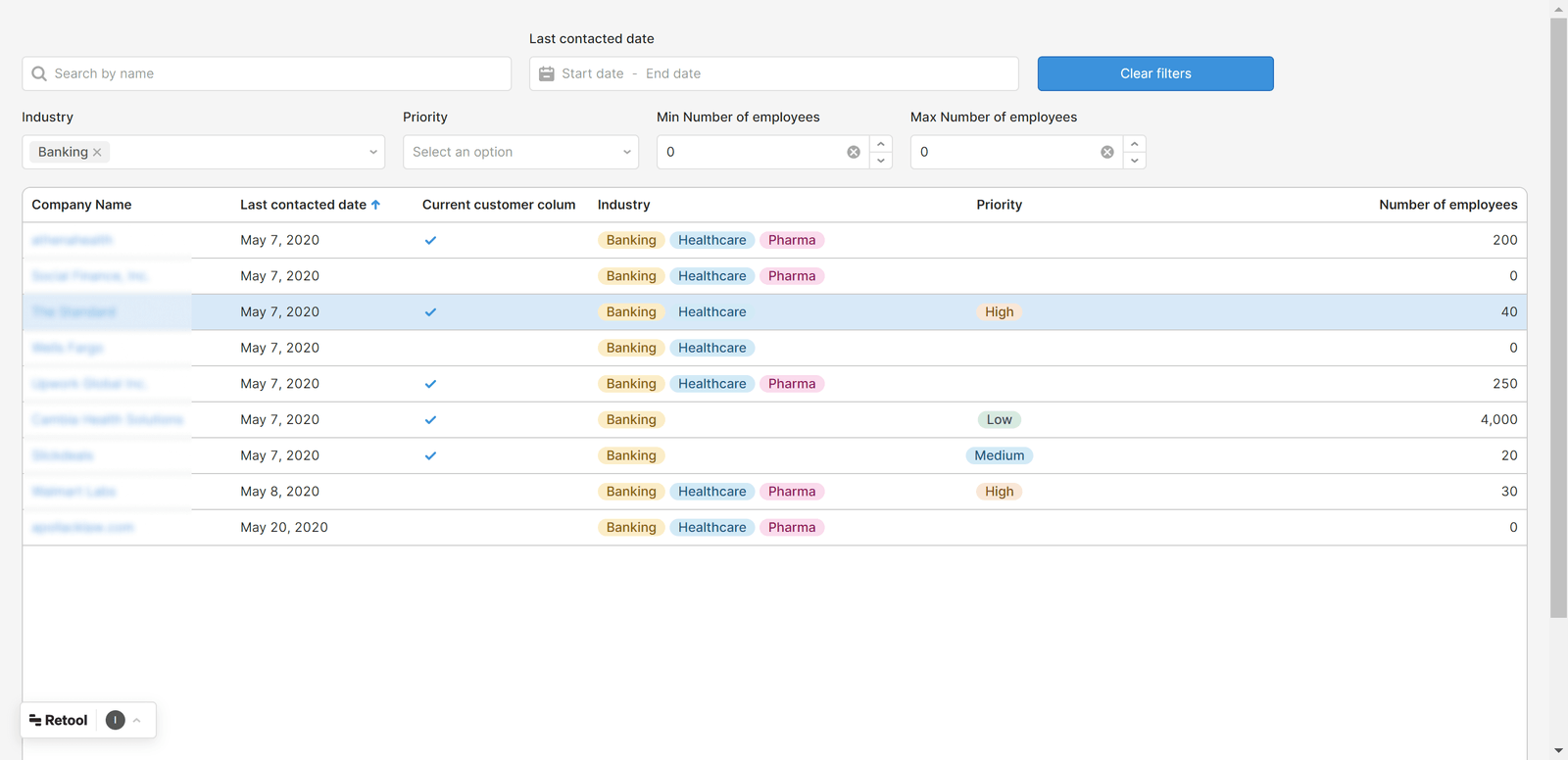The height and width of the screenshot is (760, 1568).
Task: Toggle current customer check in 250 employees row
Action: 430,384
